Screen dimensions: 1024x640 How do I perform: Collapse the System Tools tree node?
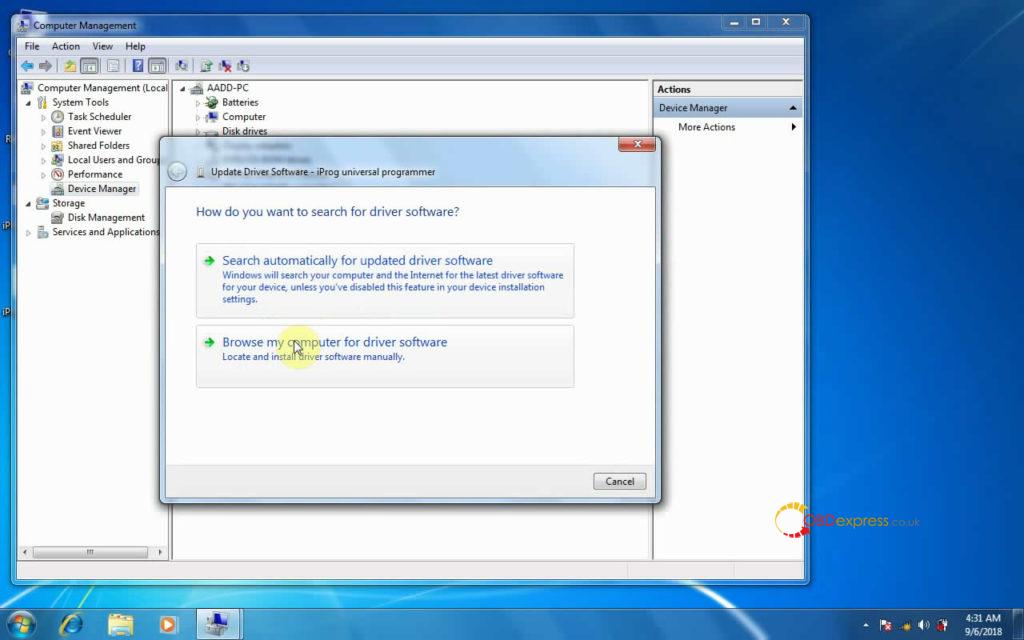28,103
